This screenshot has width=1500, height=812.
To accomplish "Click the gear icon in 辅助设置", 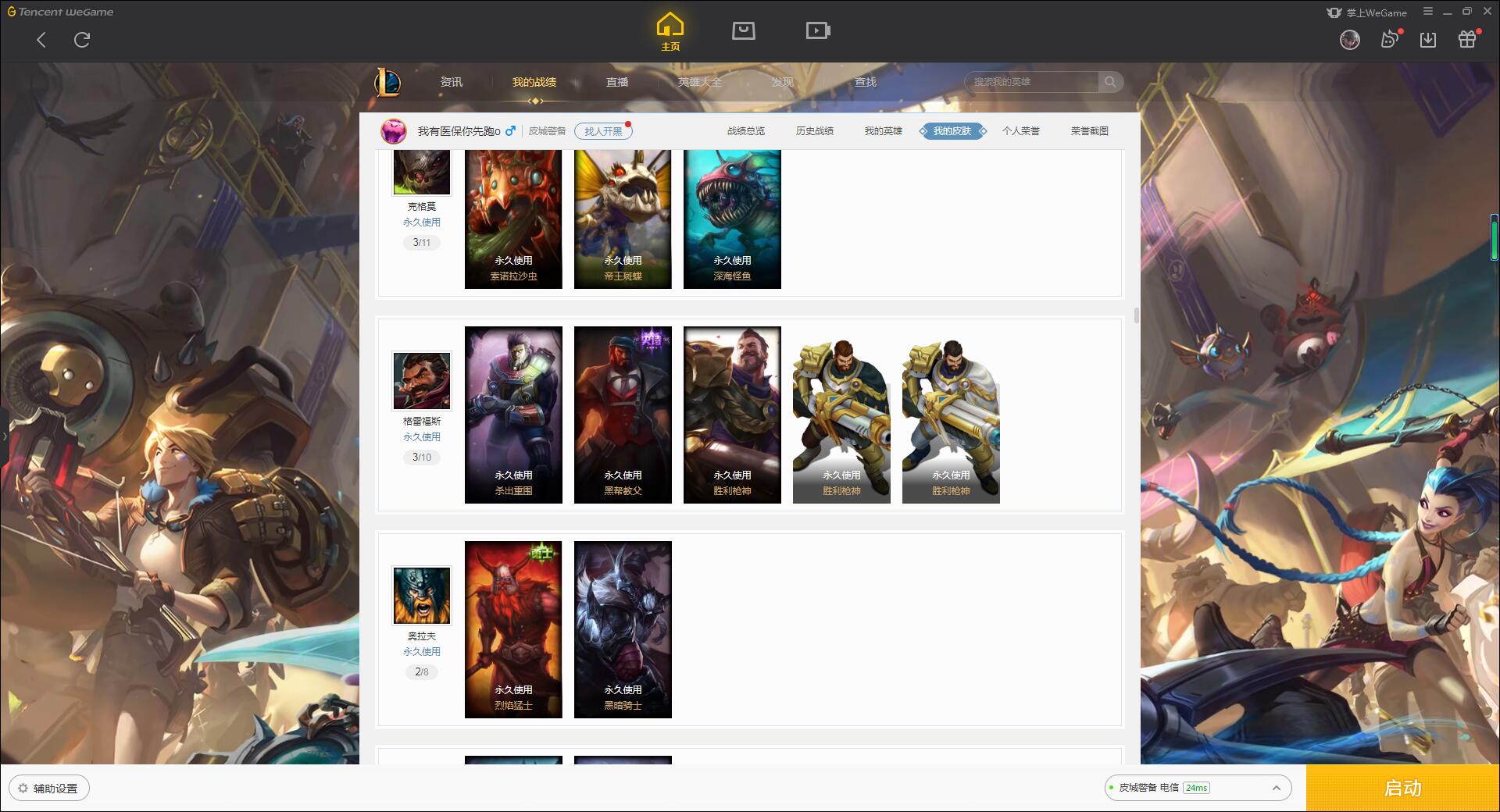I will click(x=23, y=789).
